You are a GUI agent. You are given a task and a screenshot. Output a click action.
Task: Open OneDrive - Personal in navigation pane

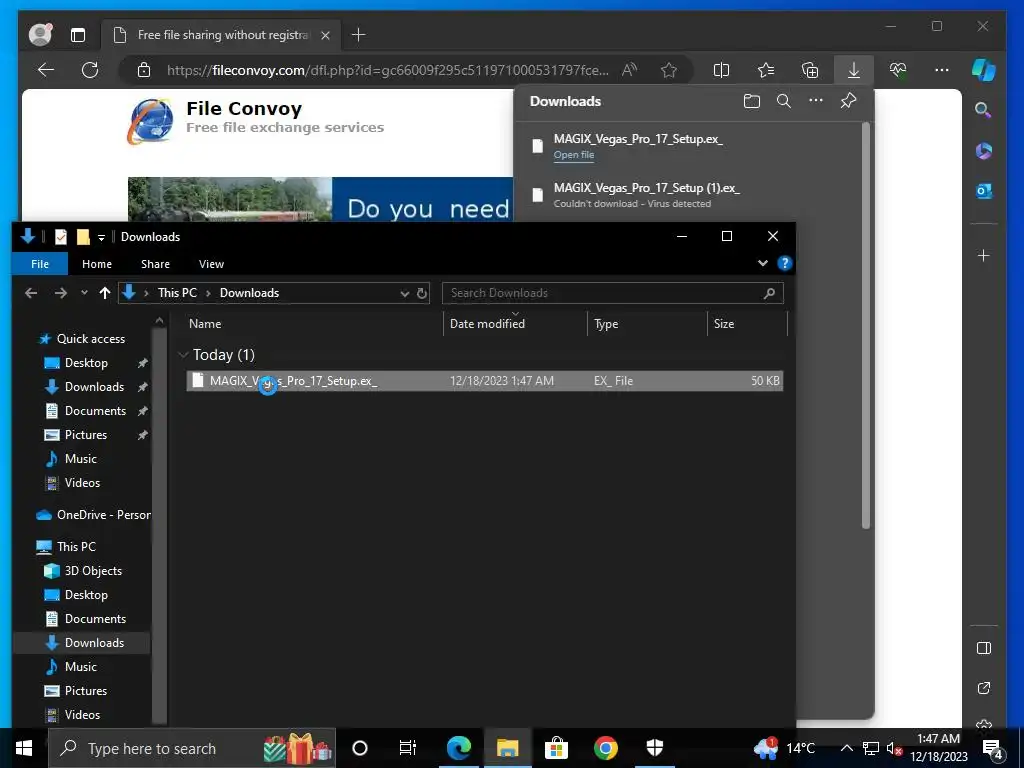click(x=93, y=515)
